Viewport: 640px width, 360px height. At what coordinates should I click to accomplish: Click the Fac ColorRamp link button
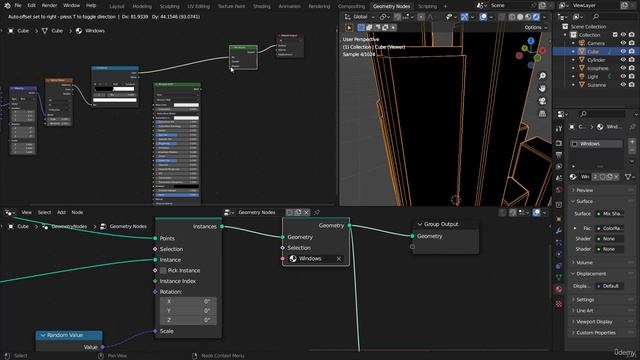pos(609,228)
